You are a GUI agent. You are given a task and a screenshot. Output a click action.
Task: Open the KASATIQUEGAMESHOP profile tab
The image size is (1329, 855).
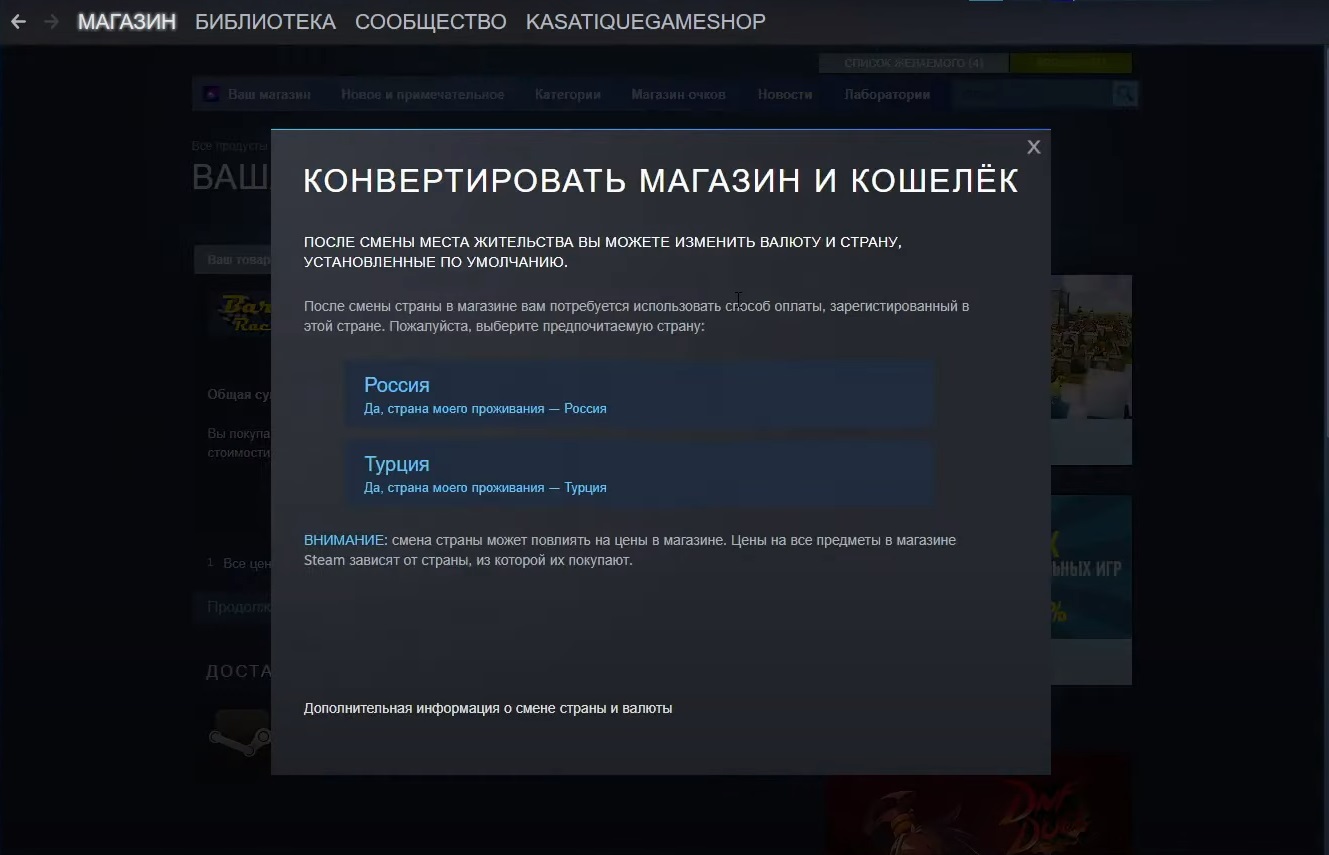(645, 22)
